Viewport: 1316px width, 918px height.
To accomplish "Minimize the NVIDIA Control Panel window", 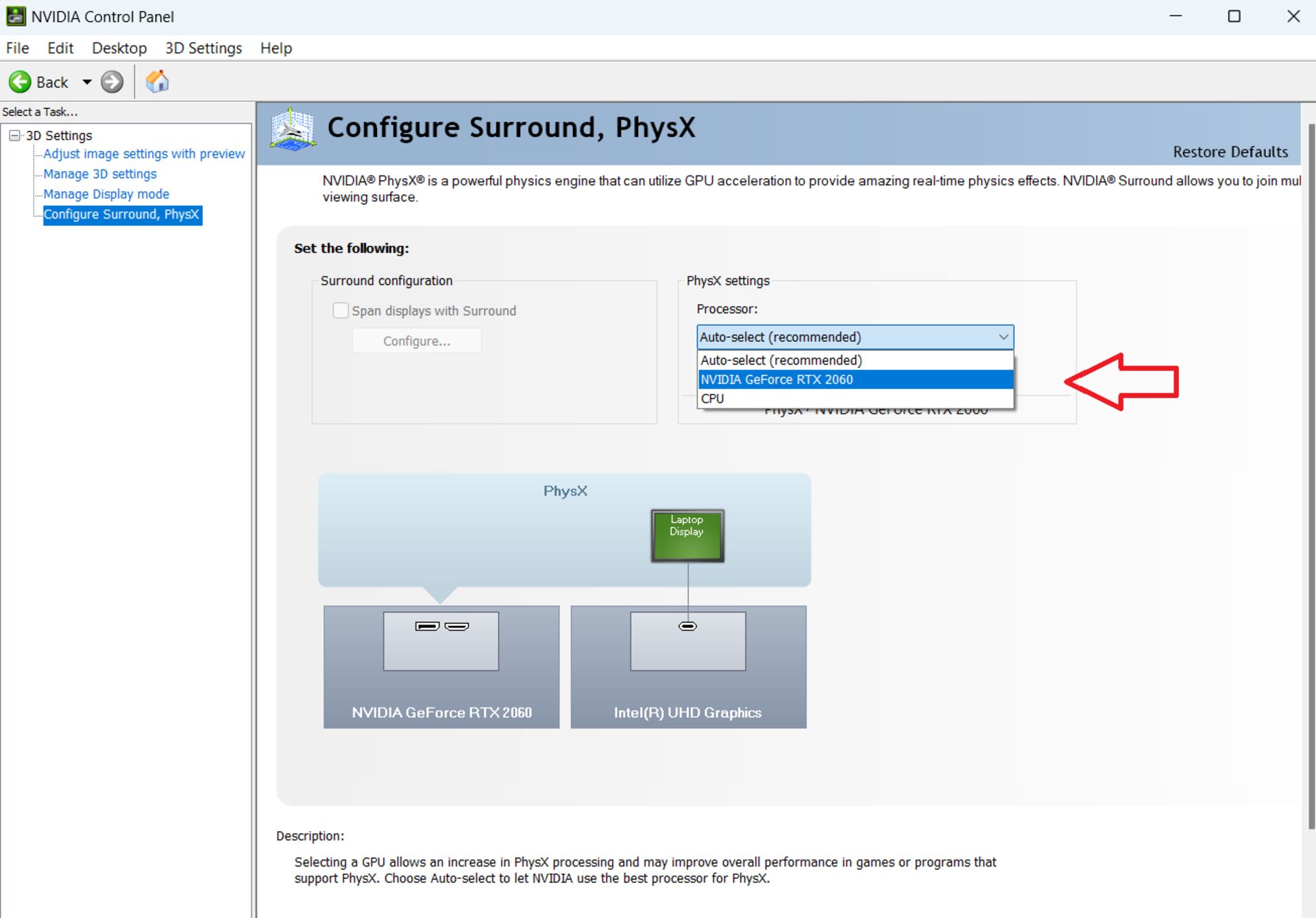I will click(x=1175, y=16).
